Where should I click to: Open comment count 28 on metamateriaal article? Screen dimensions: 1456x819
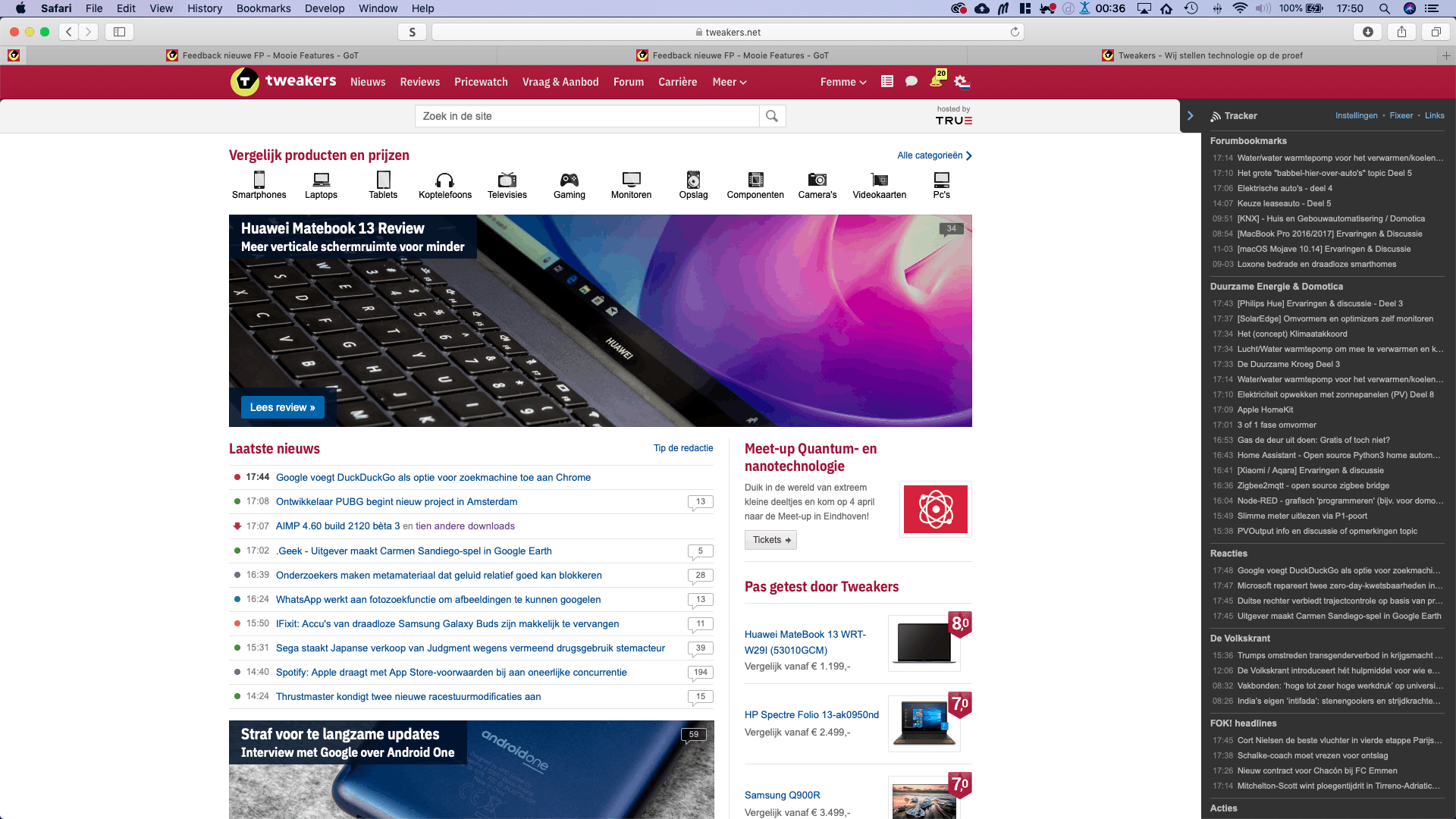pos(700,576)
